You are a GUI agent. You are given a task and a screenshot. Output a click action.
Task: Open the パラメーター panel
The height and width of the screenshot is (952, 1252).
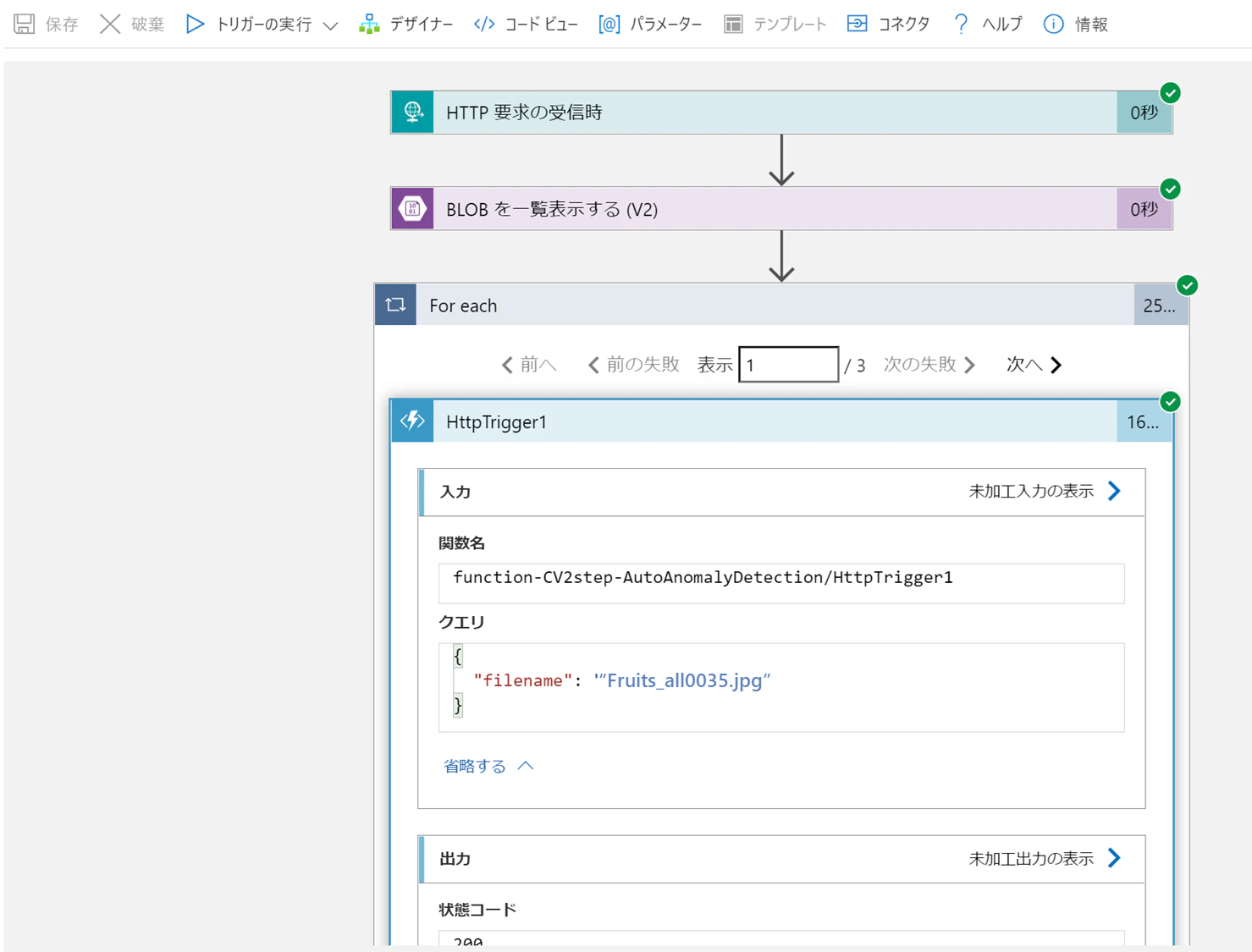click(650, 25)
